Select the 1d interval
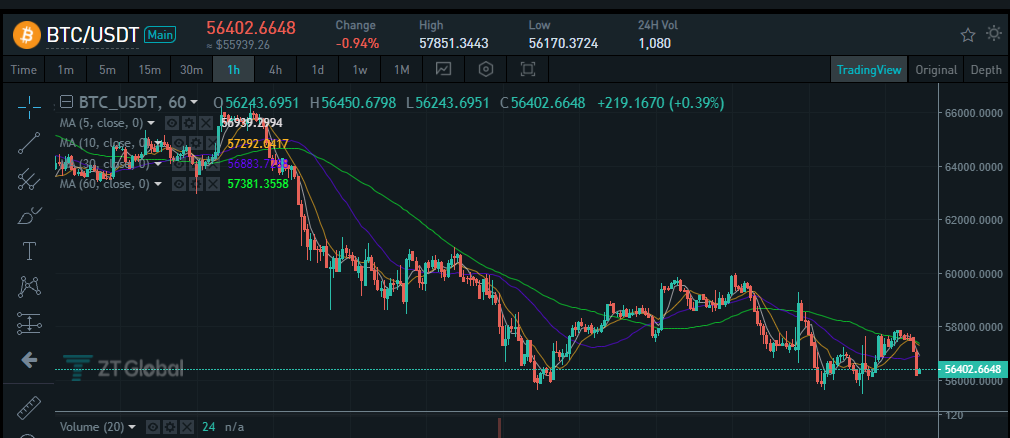Screen dimensions: 1010x438 [318, 70]
